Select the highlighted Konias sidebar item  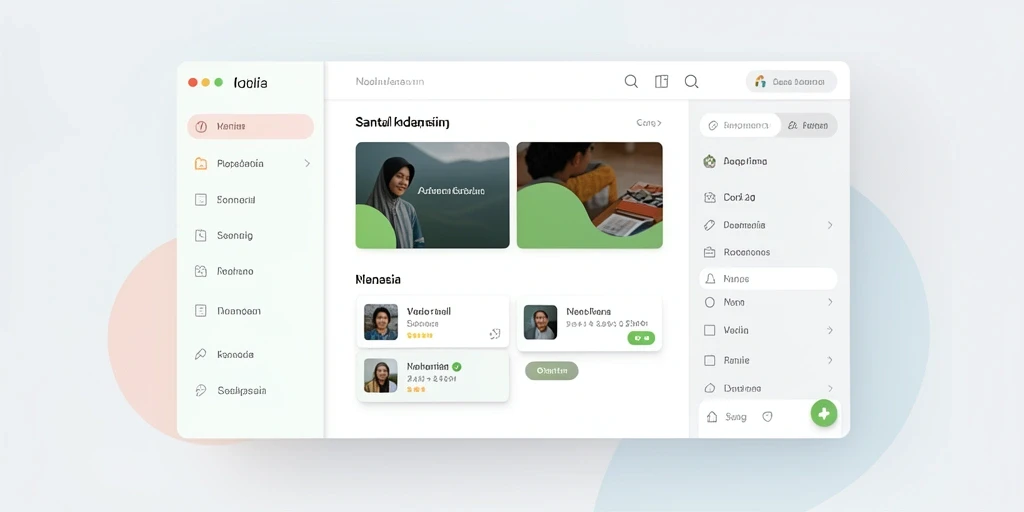[x=251, y=127]
